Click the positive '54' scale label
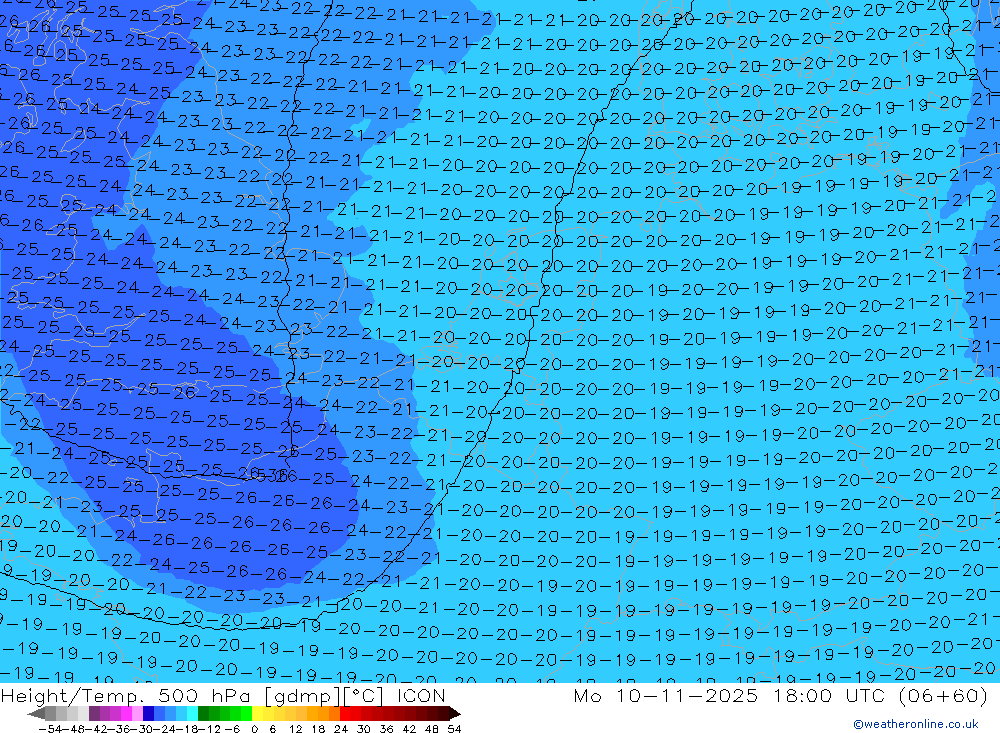 click(454, 729)
